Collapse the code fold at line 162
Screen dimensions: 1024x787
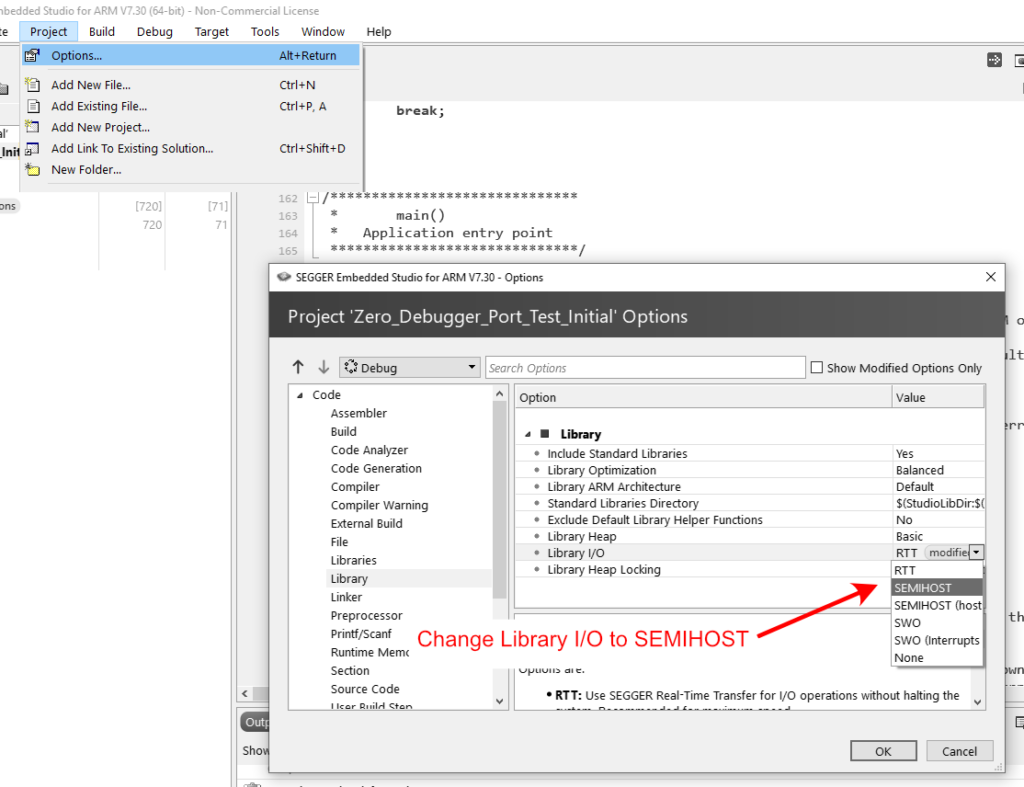tap(313, 197)
